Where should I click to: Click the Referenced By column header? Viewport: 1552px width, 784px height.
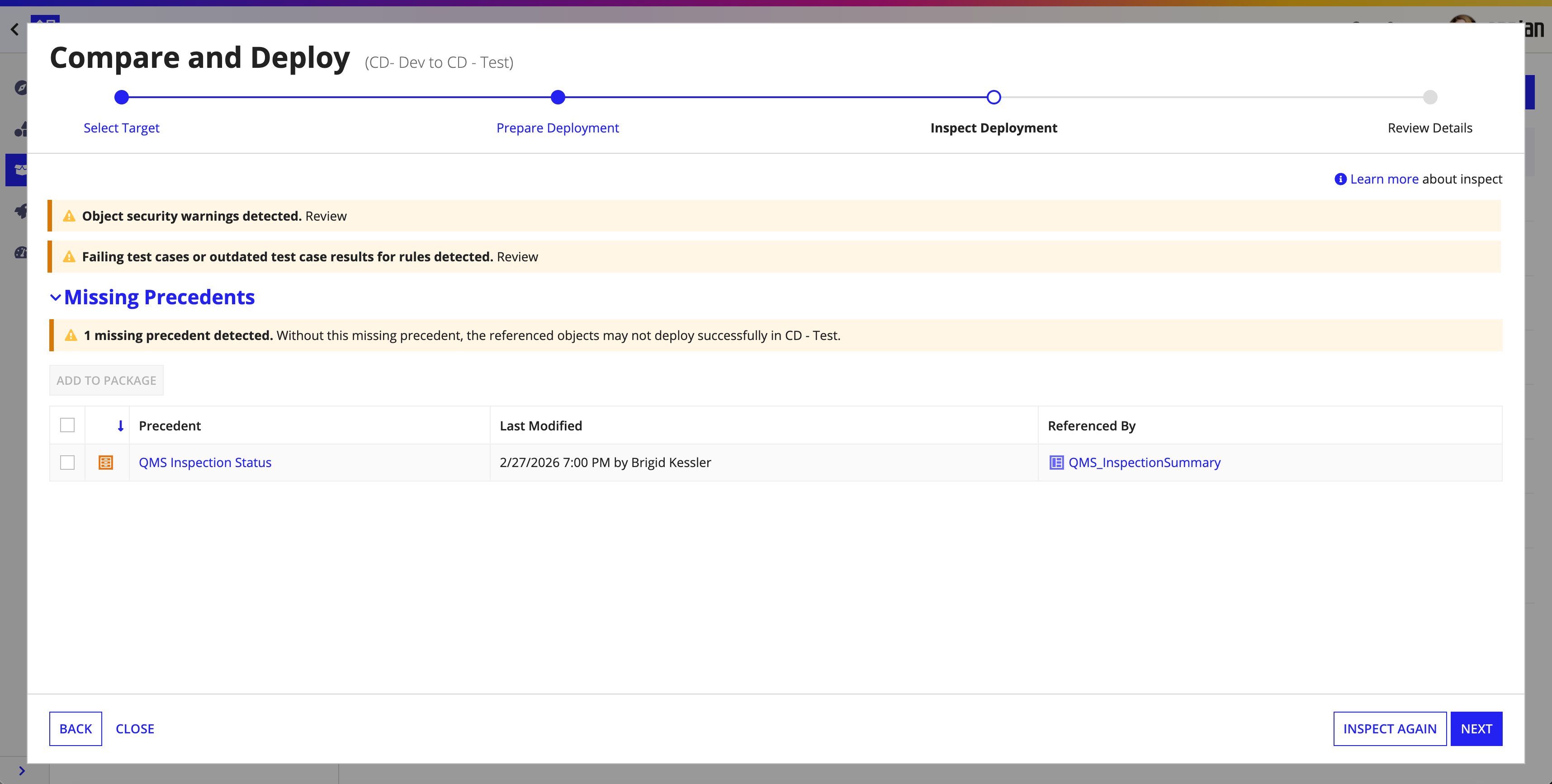(1091, 426)
